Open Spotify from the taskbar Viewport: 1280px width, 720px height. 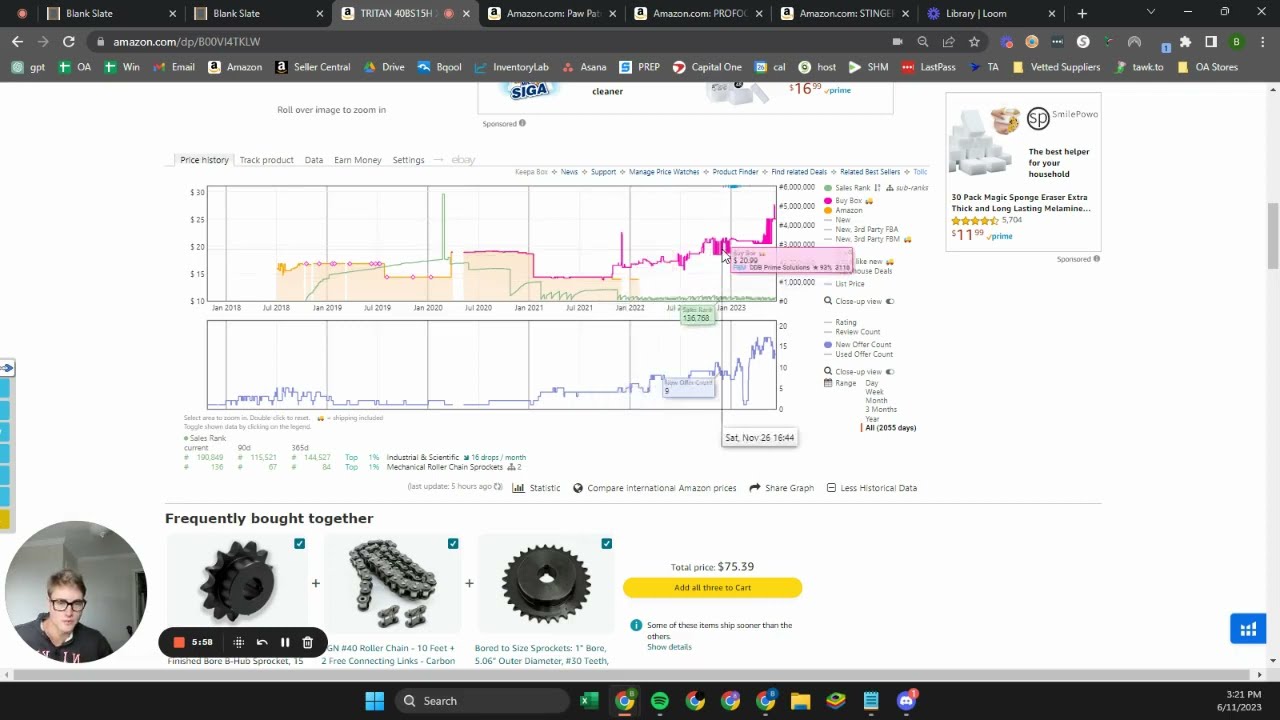[660, 701]
